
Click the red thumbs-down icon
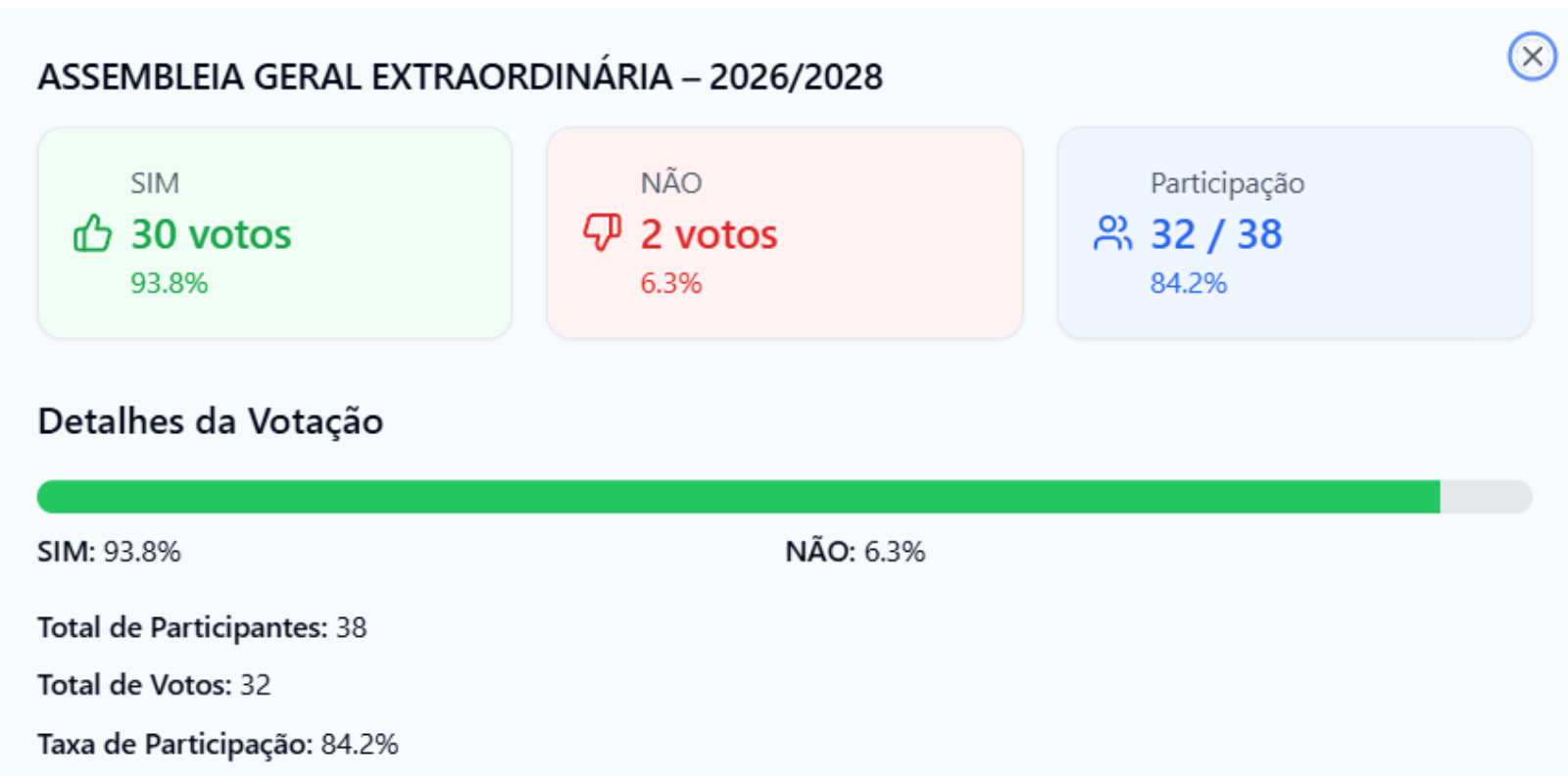point(602,233)
